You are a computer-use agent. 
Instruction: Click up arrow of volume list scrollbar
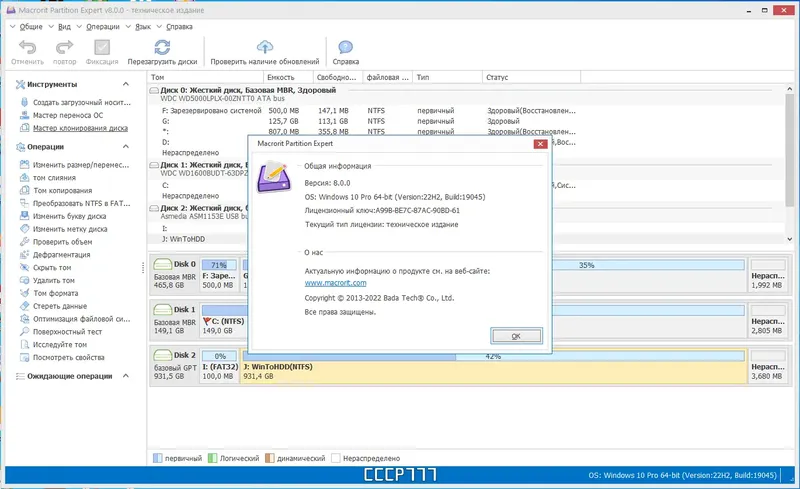789,89
